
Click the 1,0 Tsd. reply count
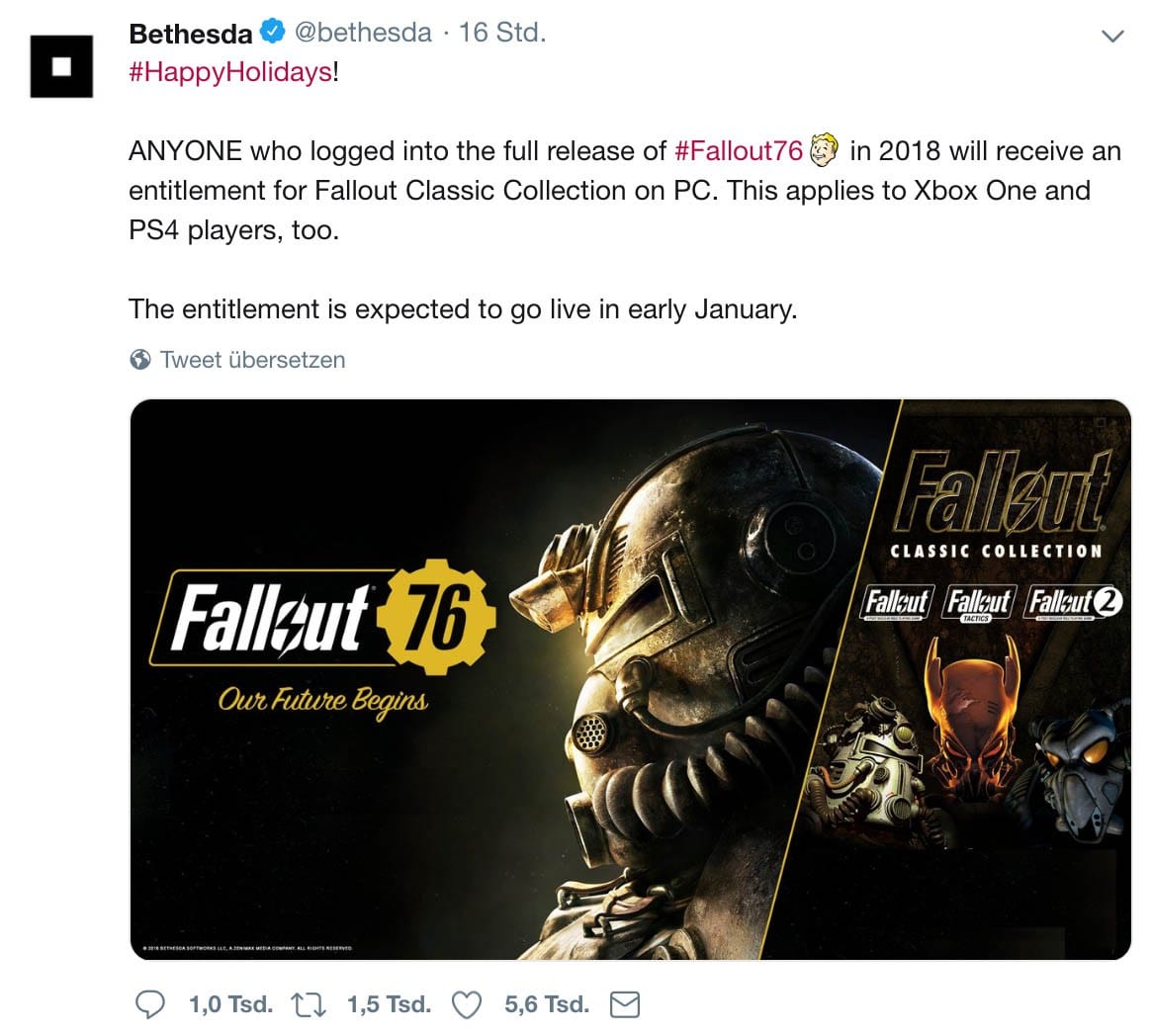[230, 1005]
